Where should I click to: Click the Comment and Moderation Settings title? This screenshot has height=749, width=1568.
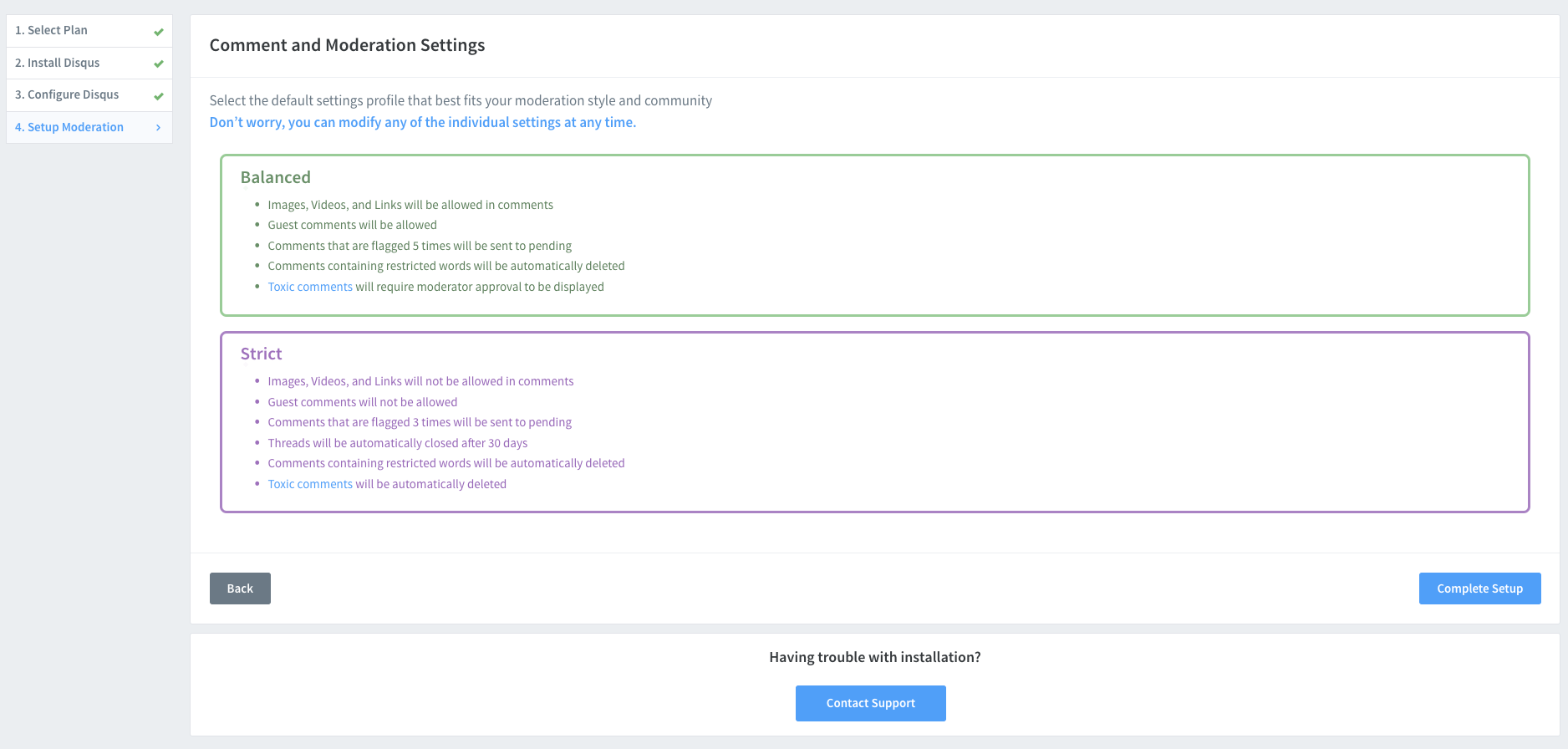coord(347,45)
